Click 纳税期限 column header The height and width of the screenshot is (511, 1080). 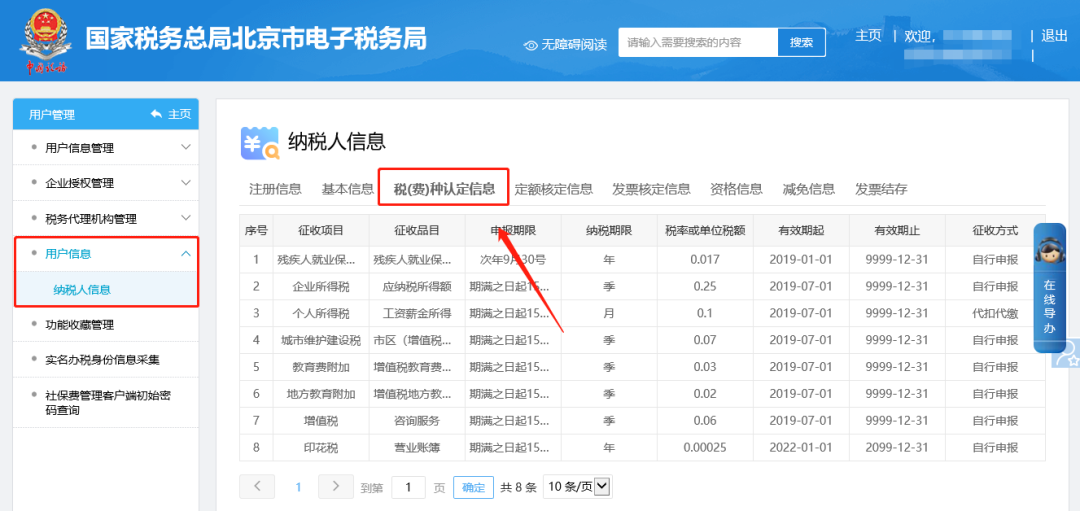coord(609,231)
